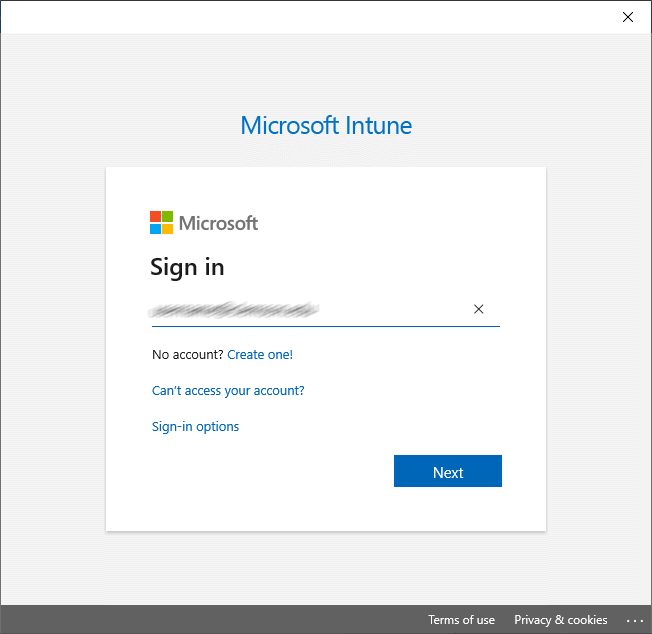Open Sign-in options

coord(195,427)
